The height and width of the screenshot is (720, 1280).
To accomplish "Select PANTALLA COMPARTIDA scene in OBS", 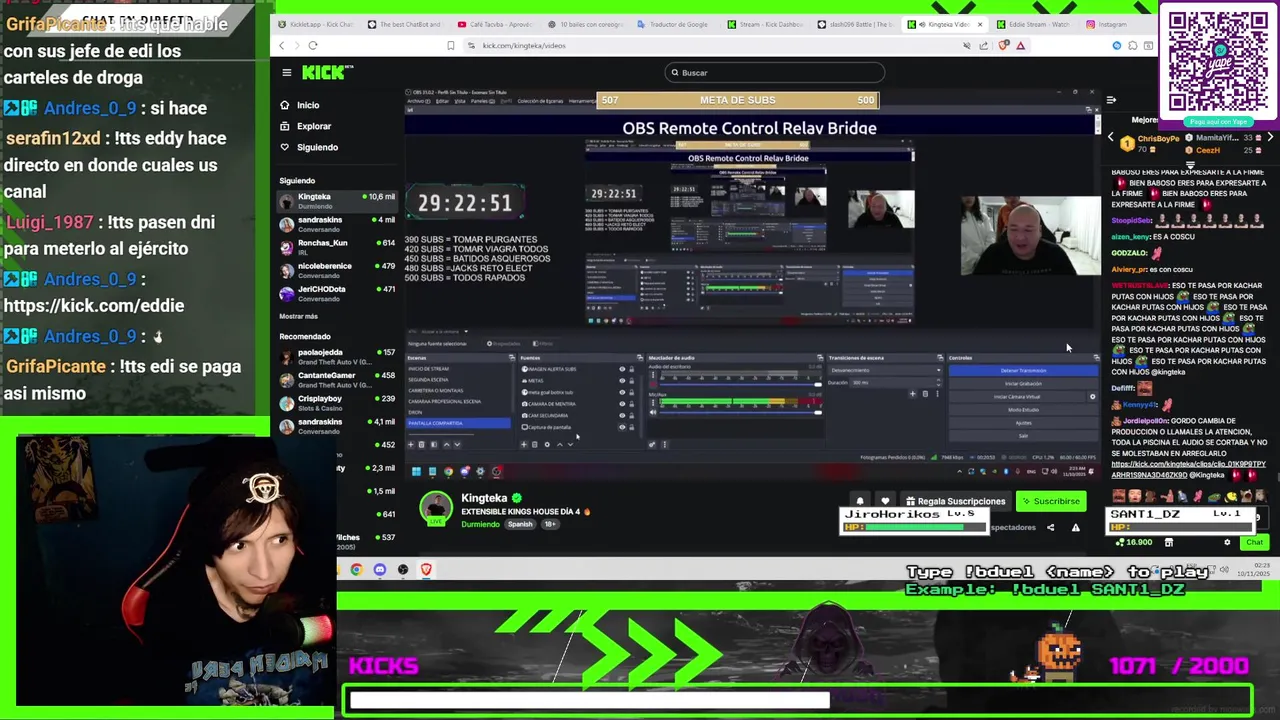I will (458, 423).
